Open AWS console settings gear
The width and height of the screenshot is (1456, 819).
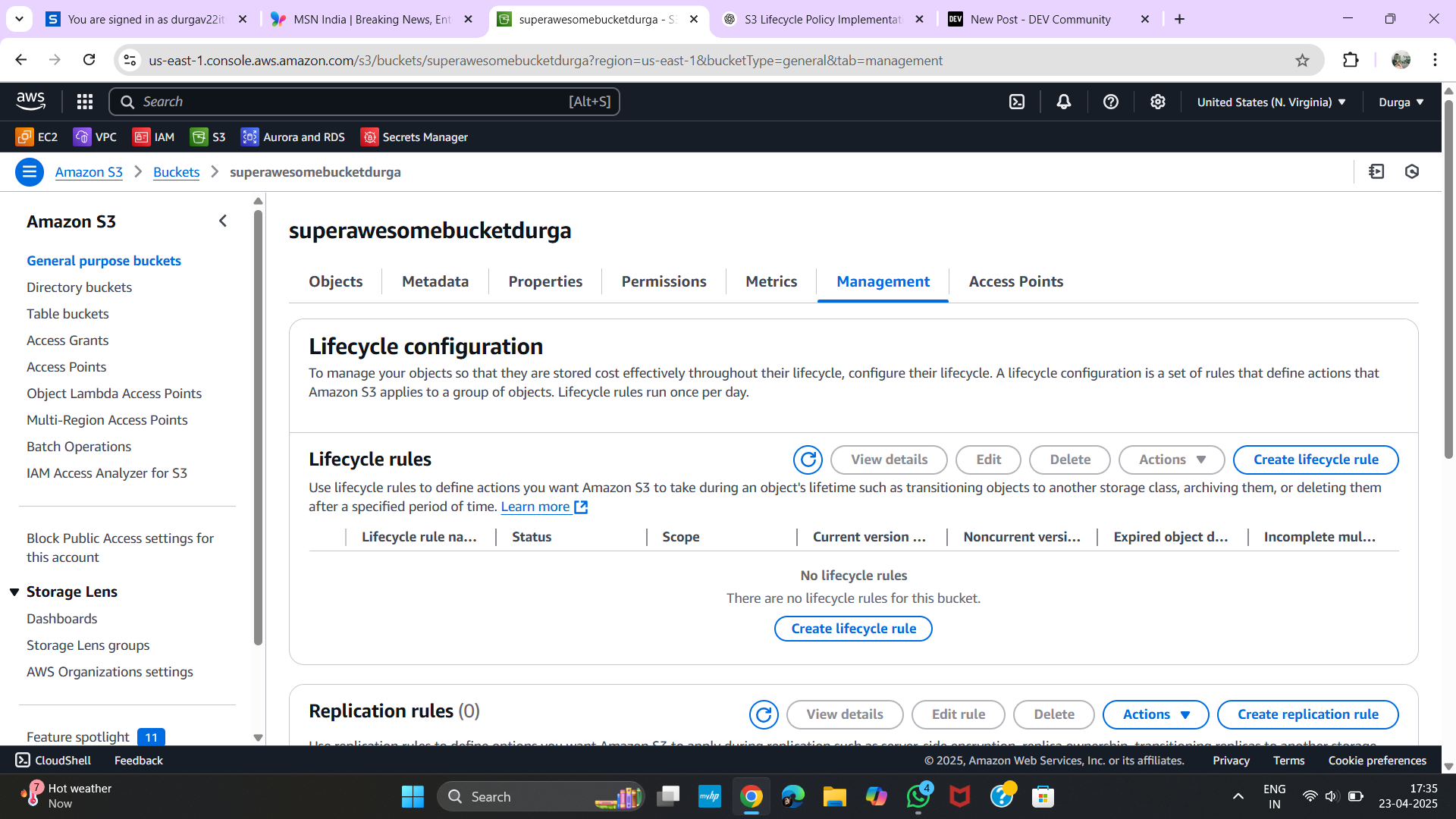point(1158,102)
